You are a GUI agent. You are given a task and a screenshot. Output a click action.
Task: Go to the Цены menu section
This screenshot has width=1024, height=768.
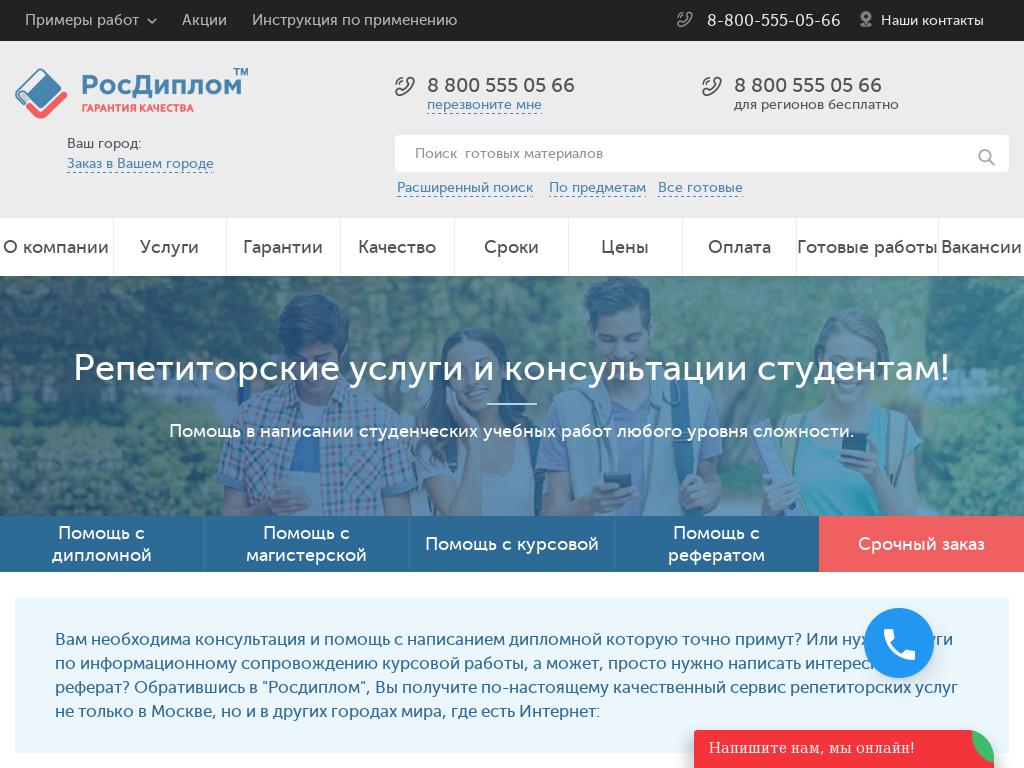pyautogui.click(x=625, y=247)
